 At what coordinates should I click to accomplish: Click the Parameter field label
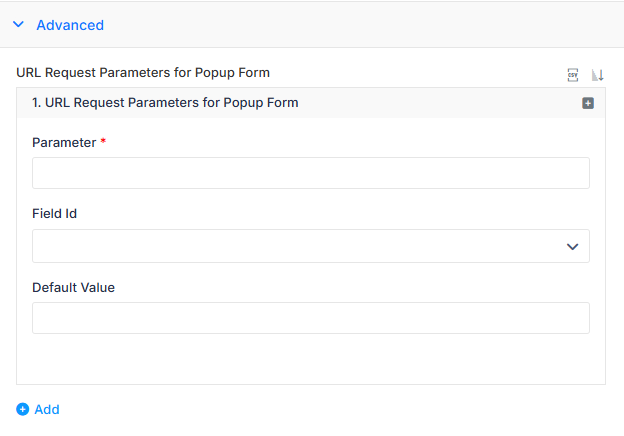(x=64, y=142)
